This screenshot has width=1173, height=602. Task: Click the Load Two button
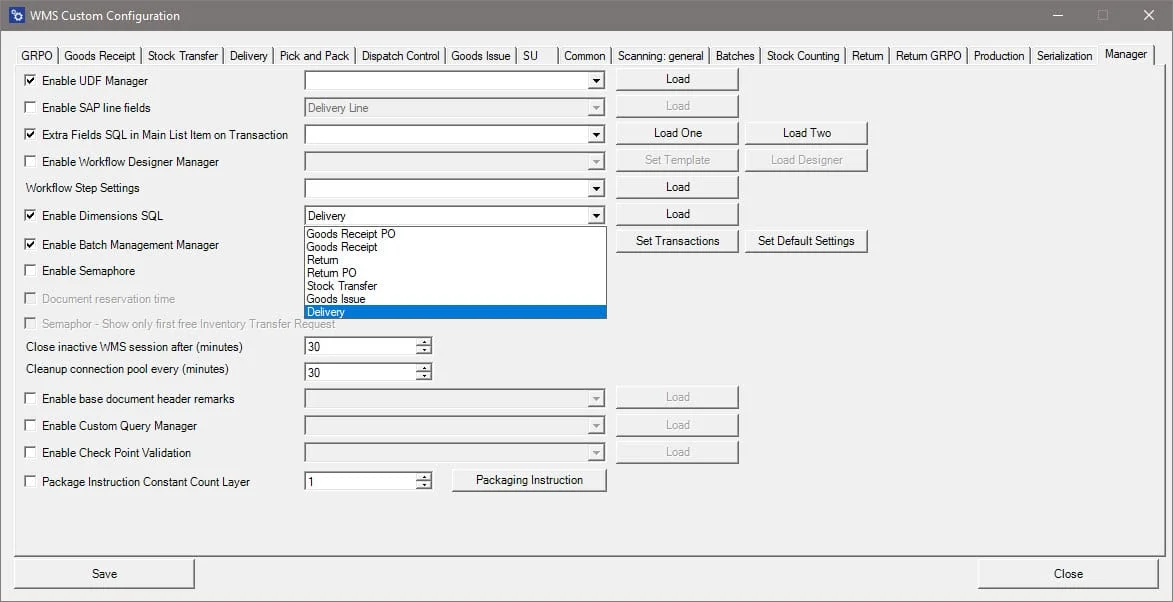806,133
